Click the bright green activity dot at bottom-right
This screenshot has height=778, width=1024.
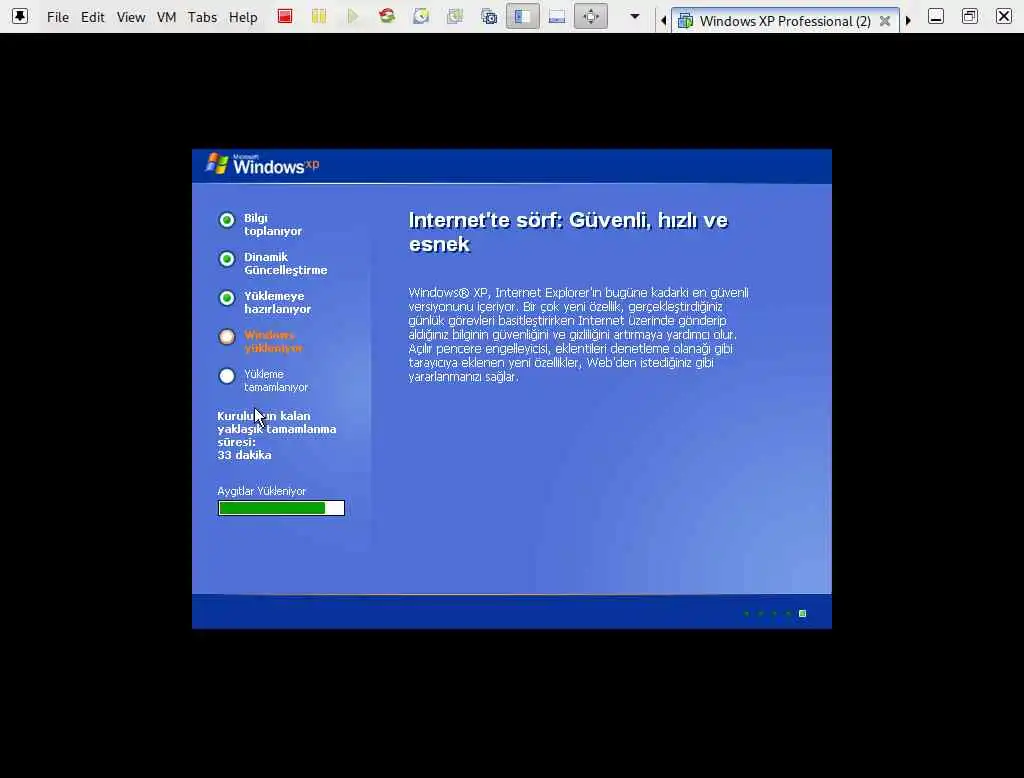pyautogui.click(x=803, y=613)
